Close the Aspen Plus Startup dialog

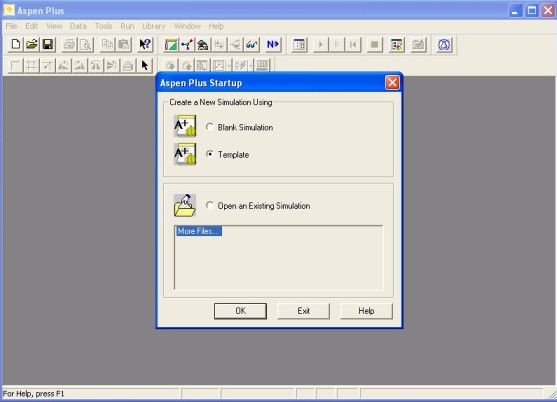(x=392, y=83)
